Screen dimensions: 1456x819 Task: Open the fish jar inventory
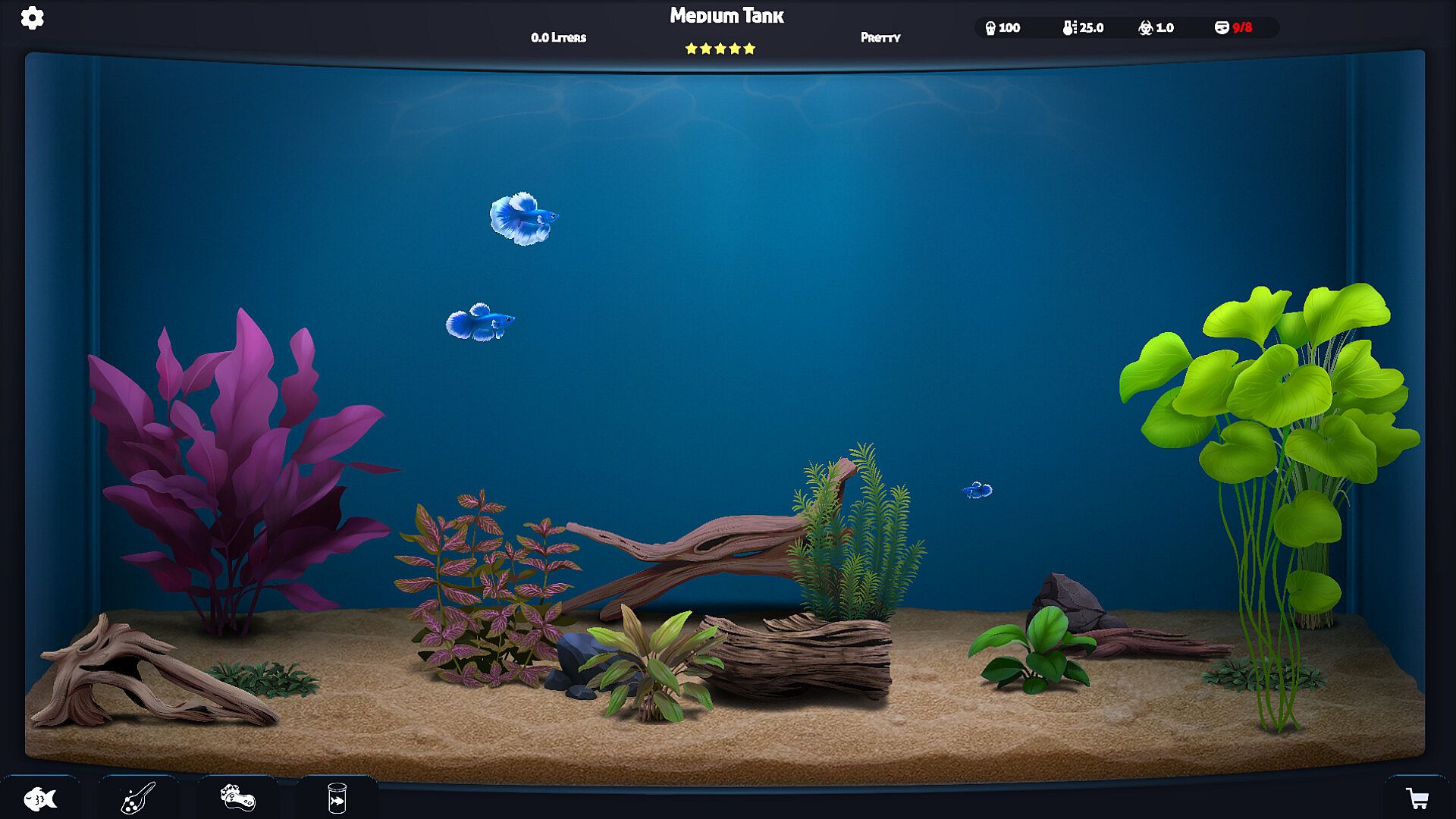337,799
